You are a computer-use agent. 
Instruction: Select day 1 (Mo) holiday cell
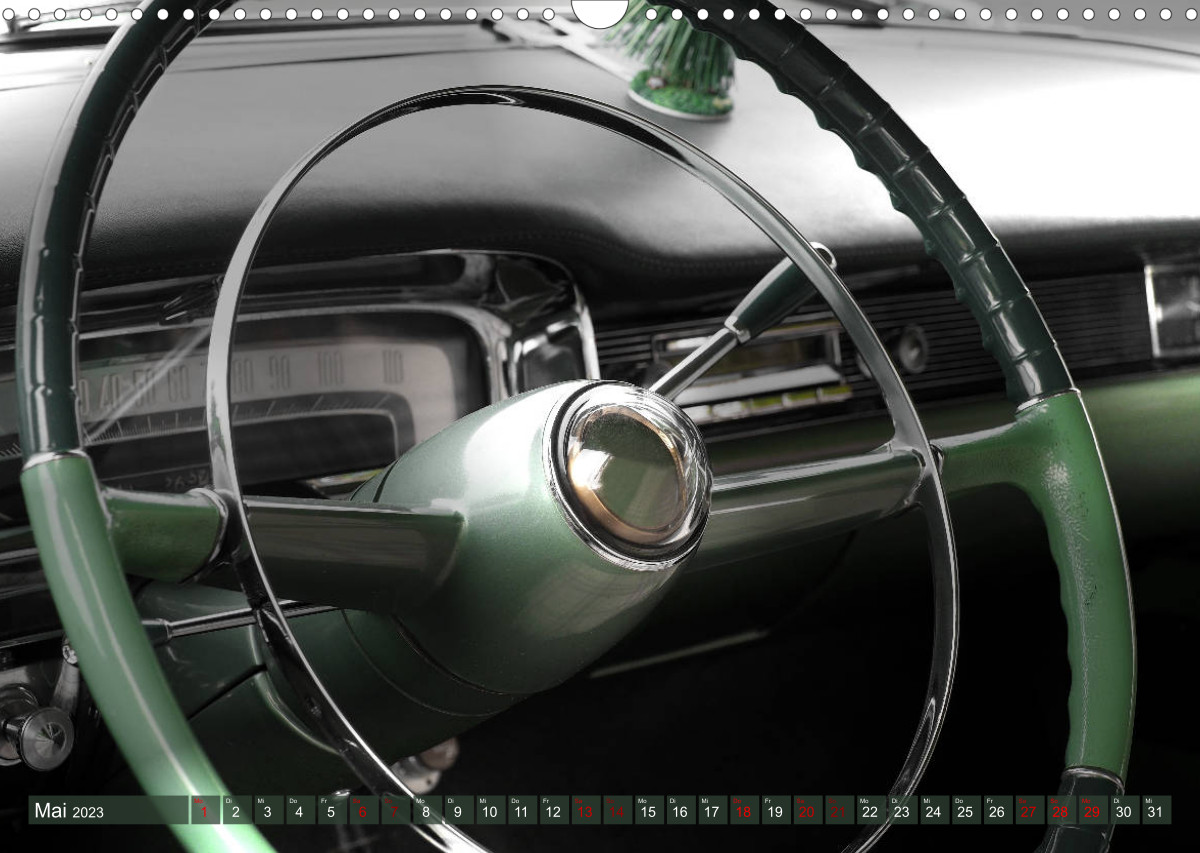pyautogui.click(x=205, y=810)
